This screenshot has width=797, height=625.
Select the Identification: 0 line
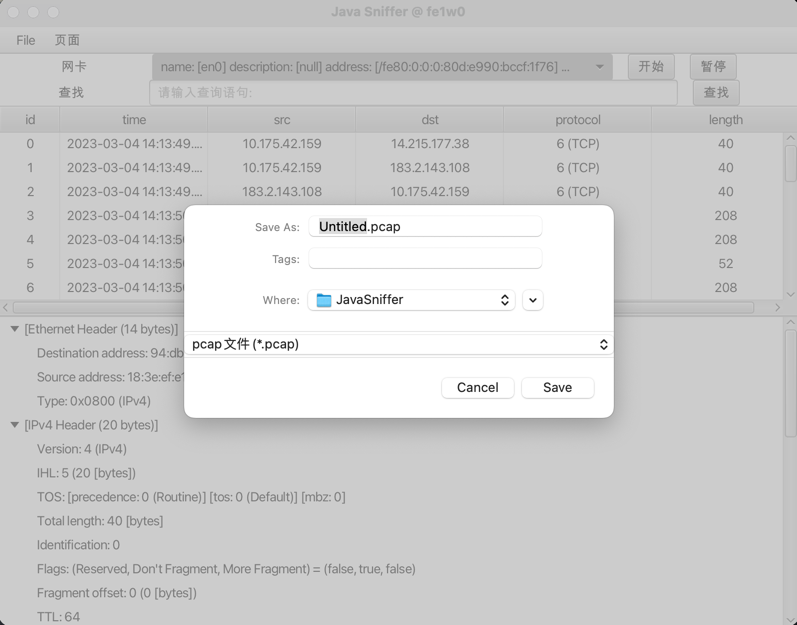pyautogui.click(x=78, y=545)
